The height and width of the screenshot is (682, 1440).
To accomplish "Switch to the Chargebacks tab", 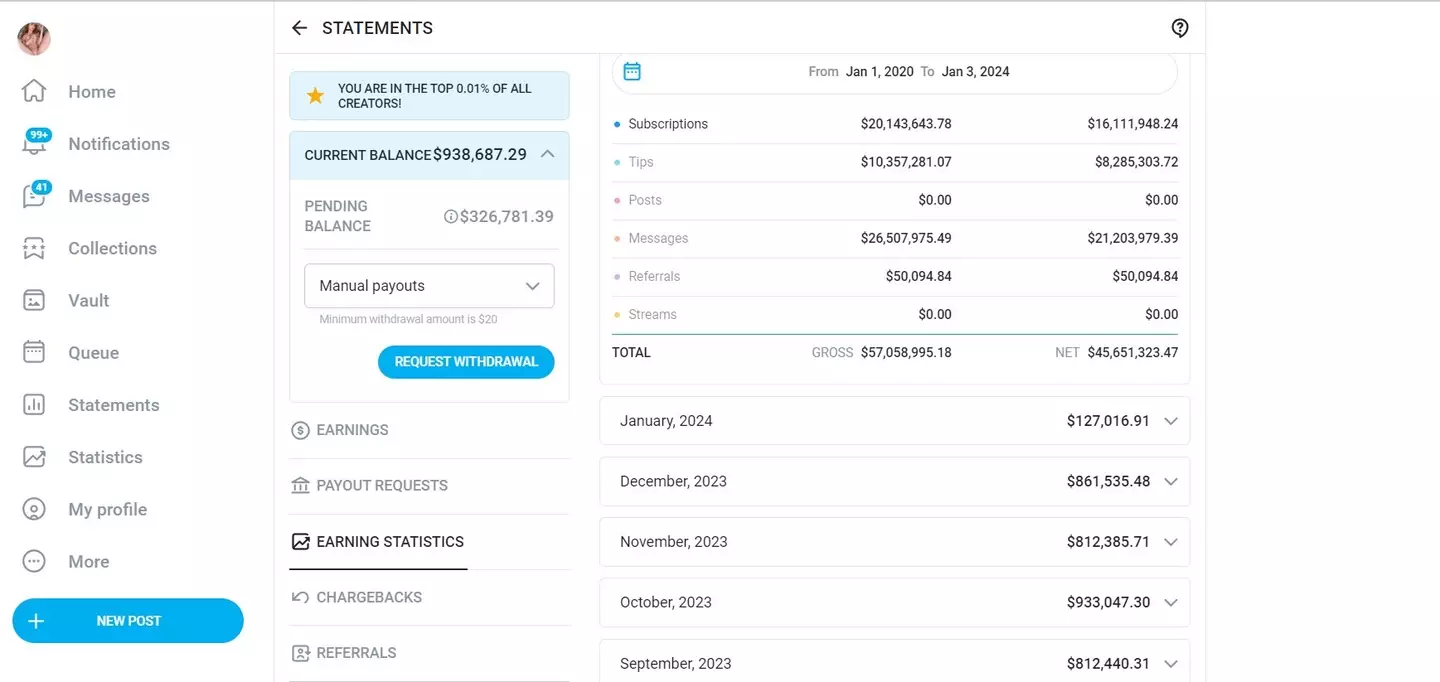I will pyautogui.click(x=368, y=597).
